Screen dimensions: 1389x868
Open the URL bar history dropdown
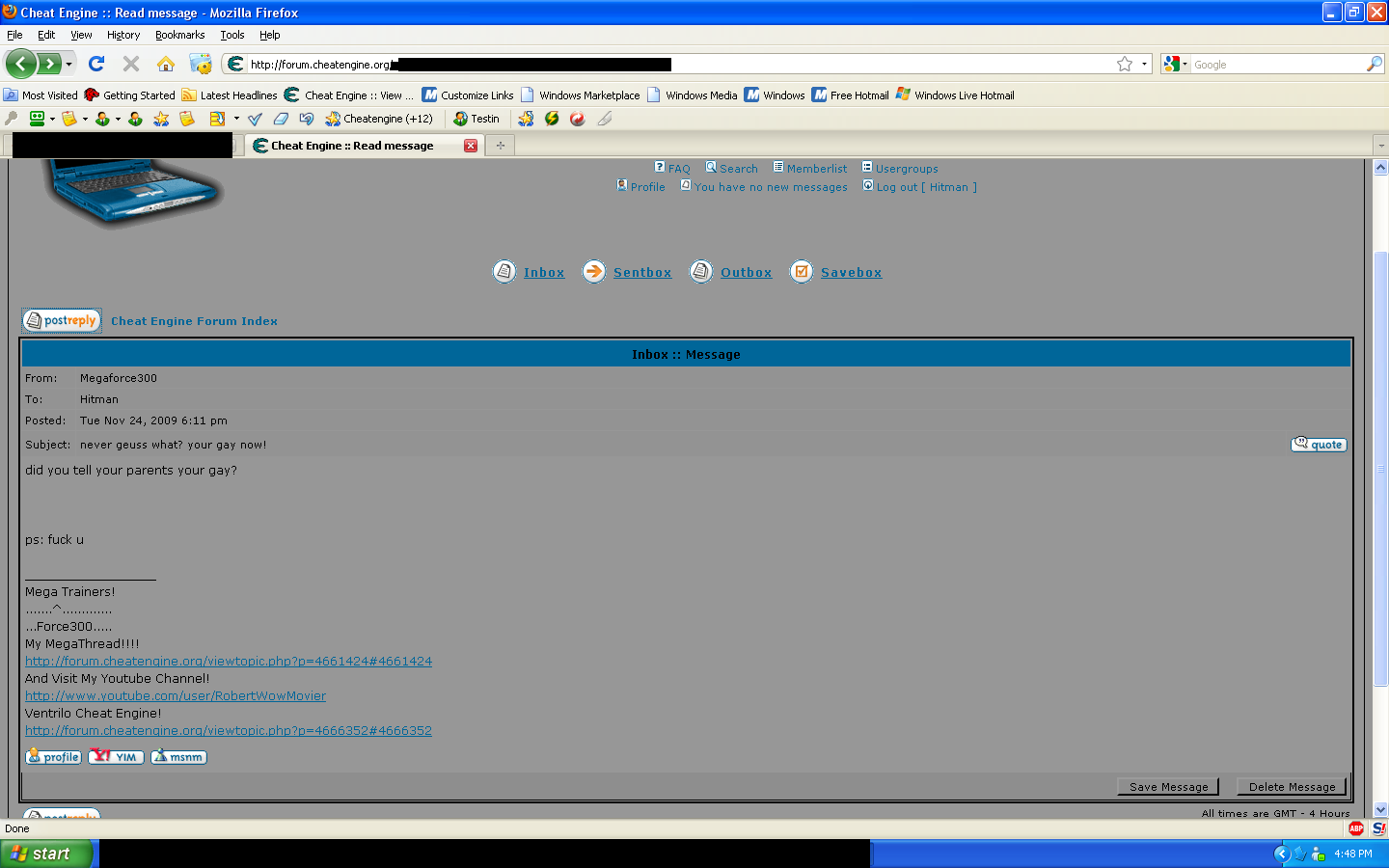pos(1145,65)
